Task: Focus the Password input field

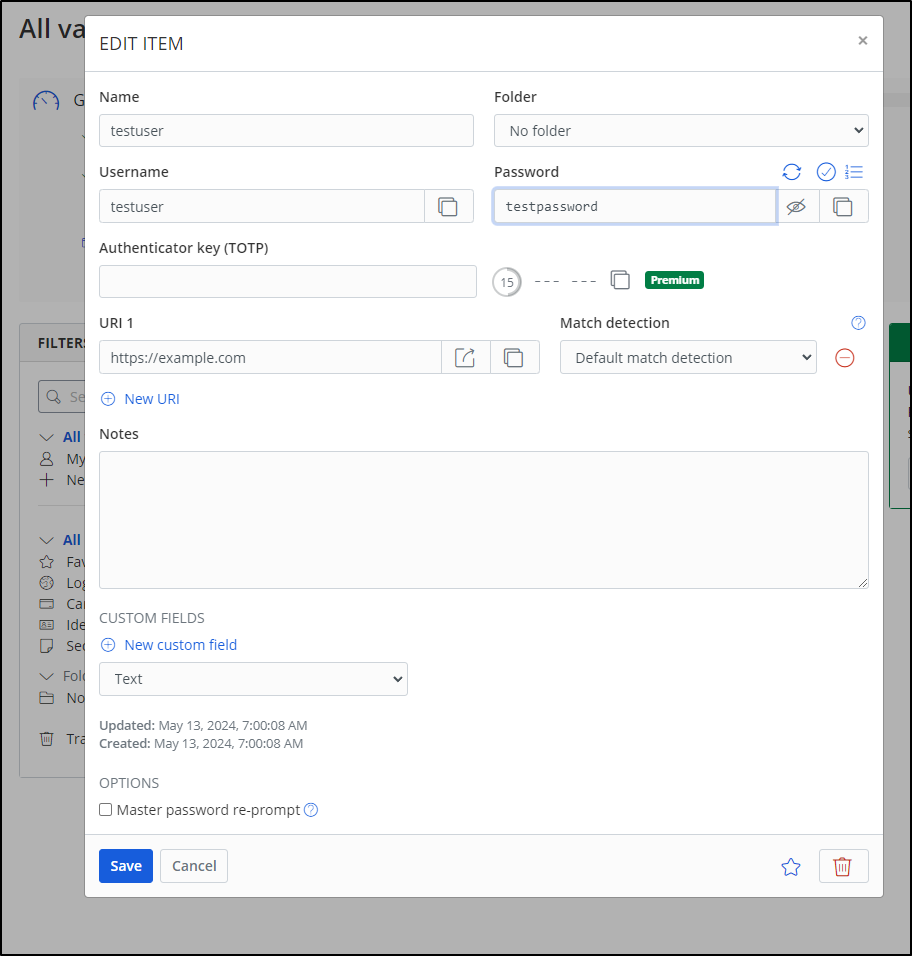Action: [x=635, y=207]
